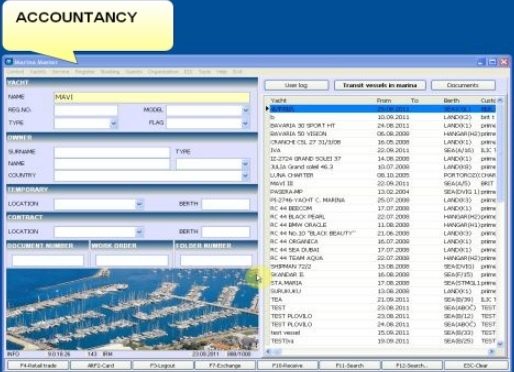The image size is (514, 372).
Task: Click the TEMPORARY berth field
Action: [226, 204]
